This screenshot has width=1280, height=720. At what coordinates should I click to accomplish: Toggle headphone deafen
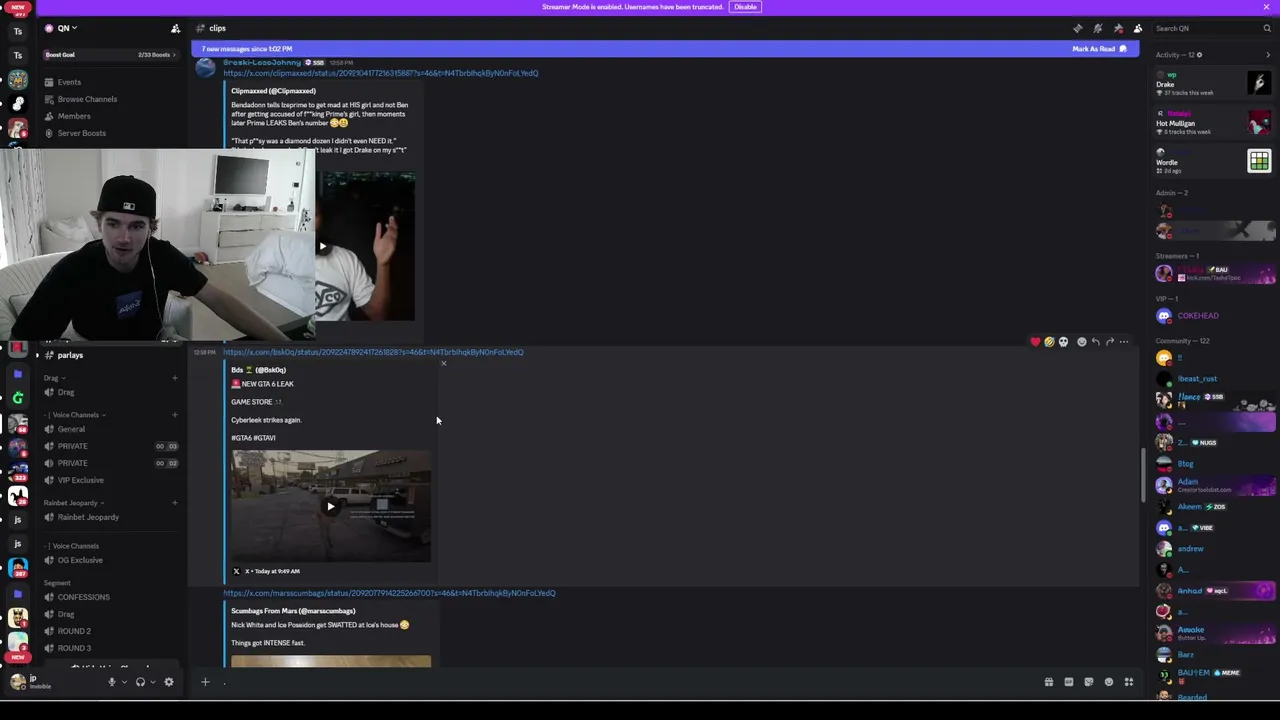[140, 682]
